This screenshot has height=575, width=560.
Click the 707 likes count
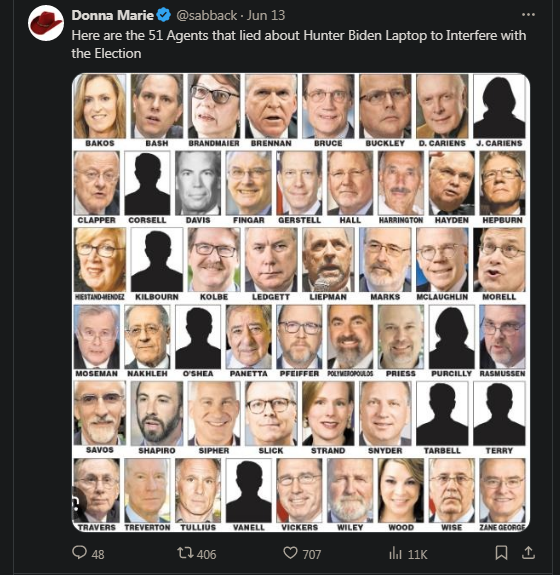pos(311,554)
